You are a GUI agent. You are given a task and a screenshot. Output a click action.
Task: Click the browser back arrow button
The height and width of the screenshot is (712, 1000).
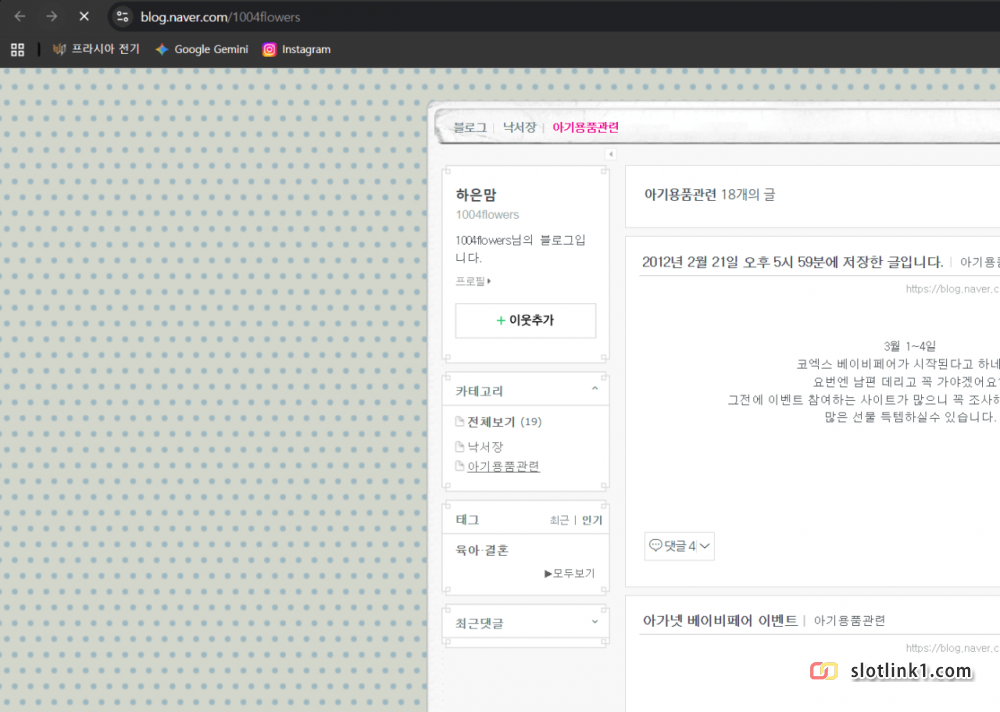pyautogui.click(x=20, y=16)
